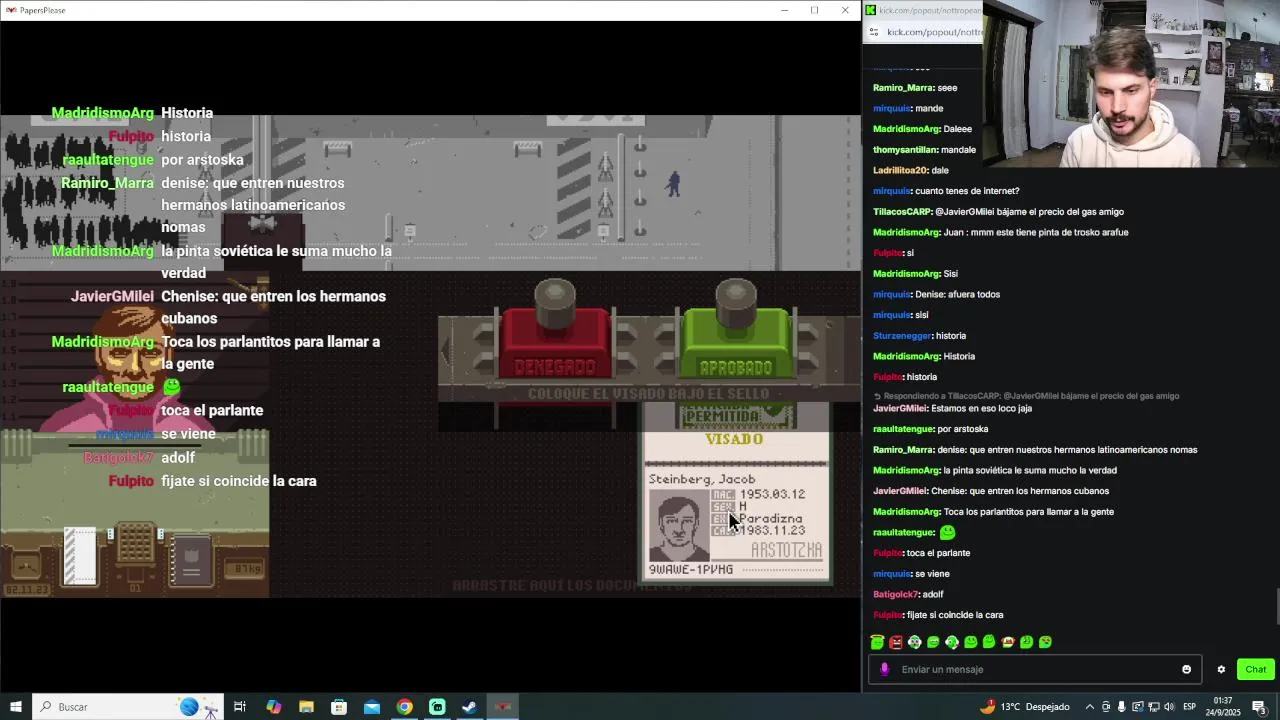
Task: Focus the Enviar un mensaje input
Action: (x=1035, y=670)
